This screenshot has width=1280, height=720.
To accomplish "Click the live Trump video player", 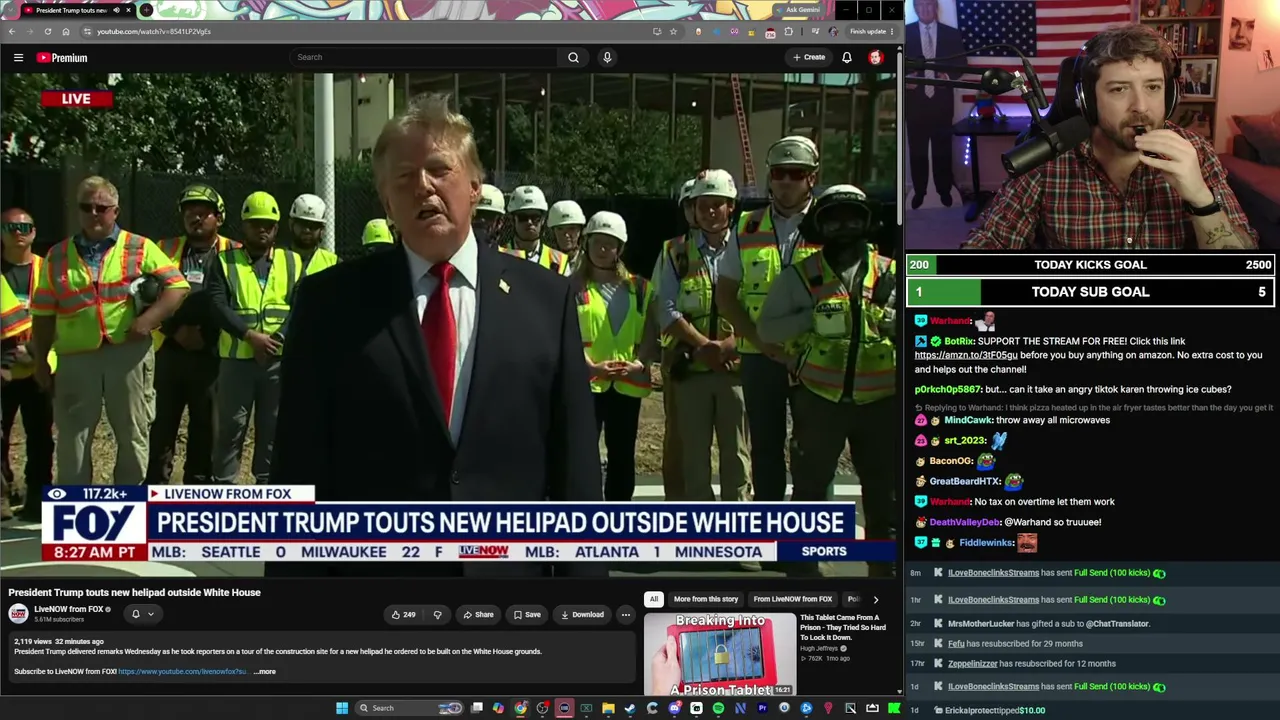I will tap(449, 325).
